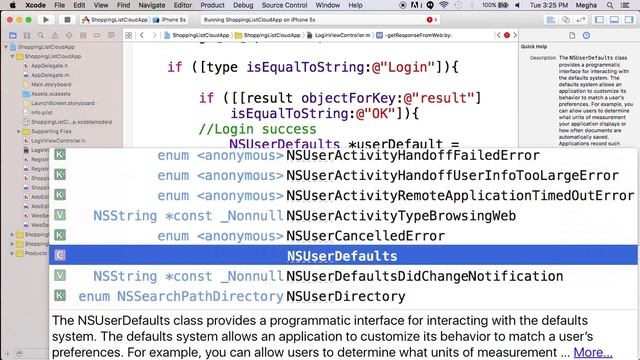Toggle the Navigator pane visibility button
640x360 pixels.
[599, 20]
